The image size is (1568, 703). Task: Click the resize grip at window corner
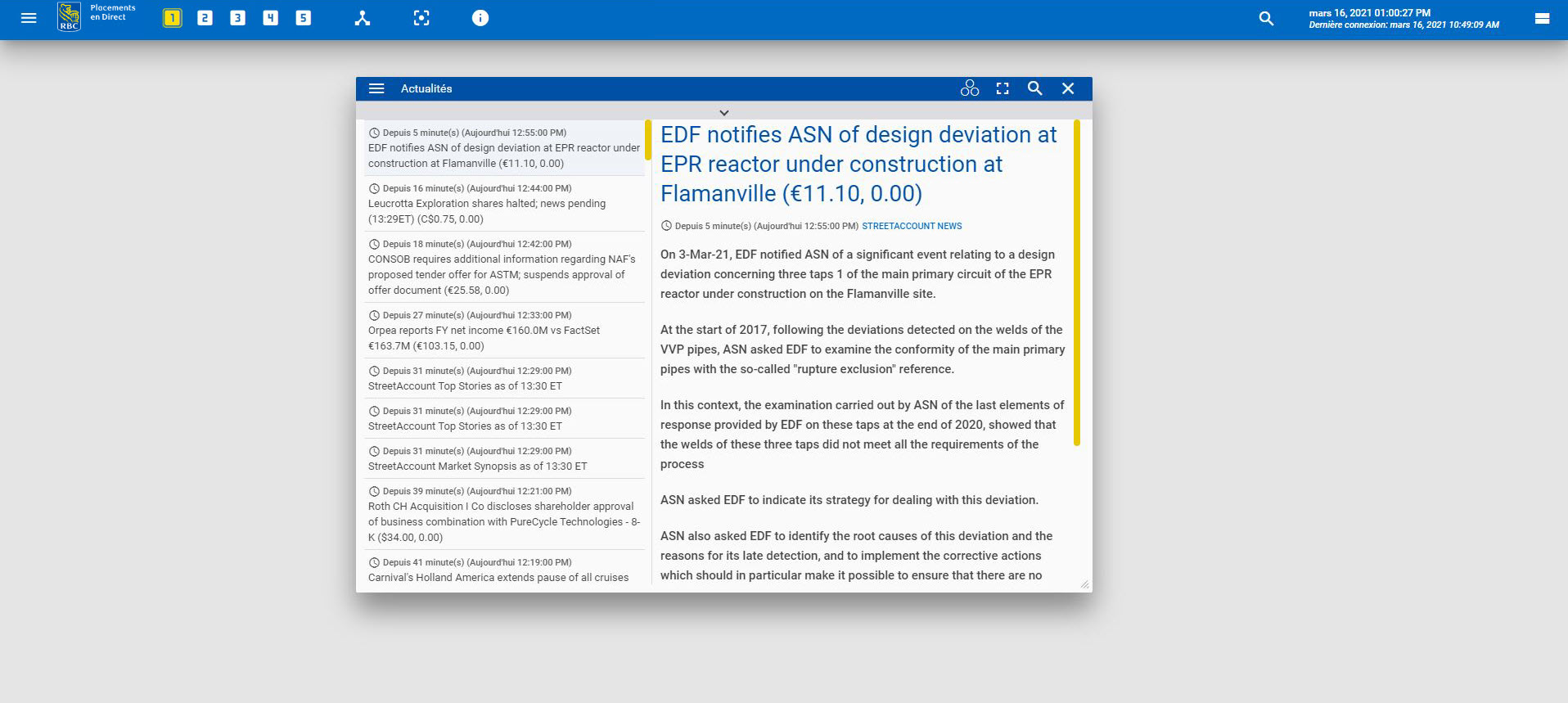[x=1084, y=584]
